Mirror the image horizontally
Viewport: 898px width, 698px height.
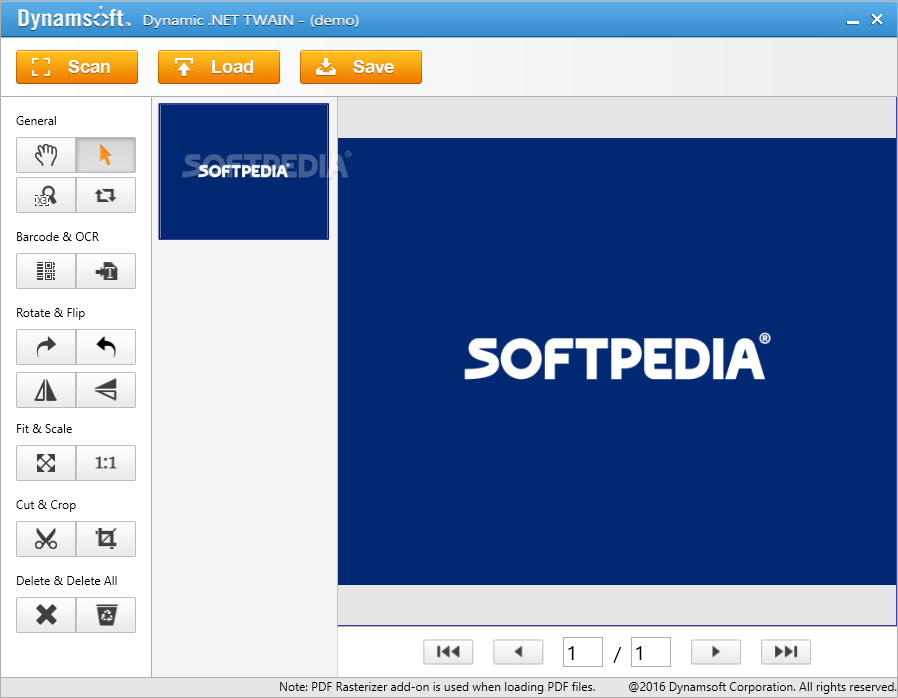click(x=46, y=390)
